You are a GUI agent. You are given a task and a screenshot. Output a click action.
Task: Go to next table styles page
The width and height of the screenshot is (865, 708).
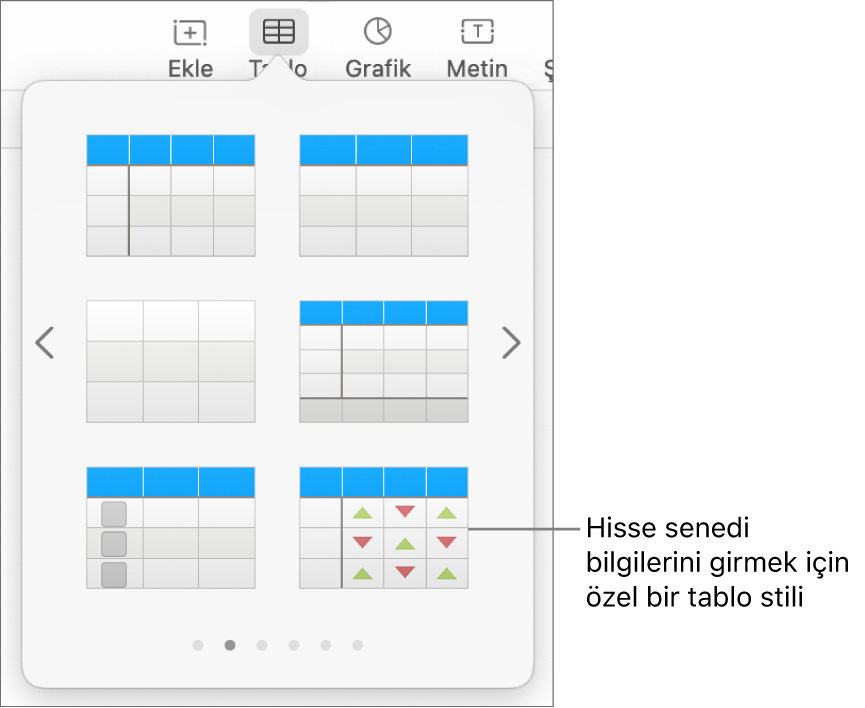[511, 343]
